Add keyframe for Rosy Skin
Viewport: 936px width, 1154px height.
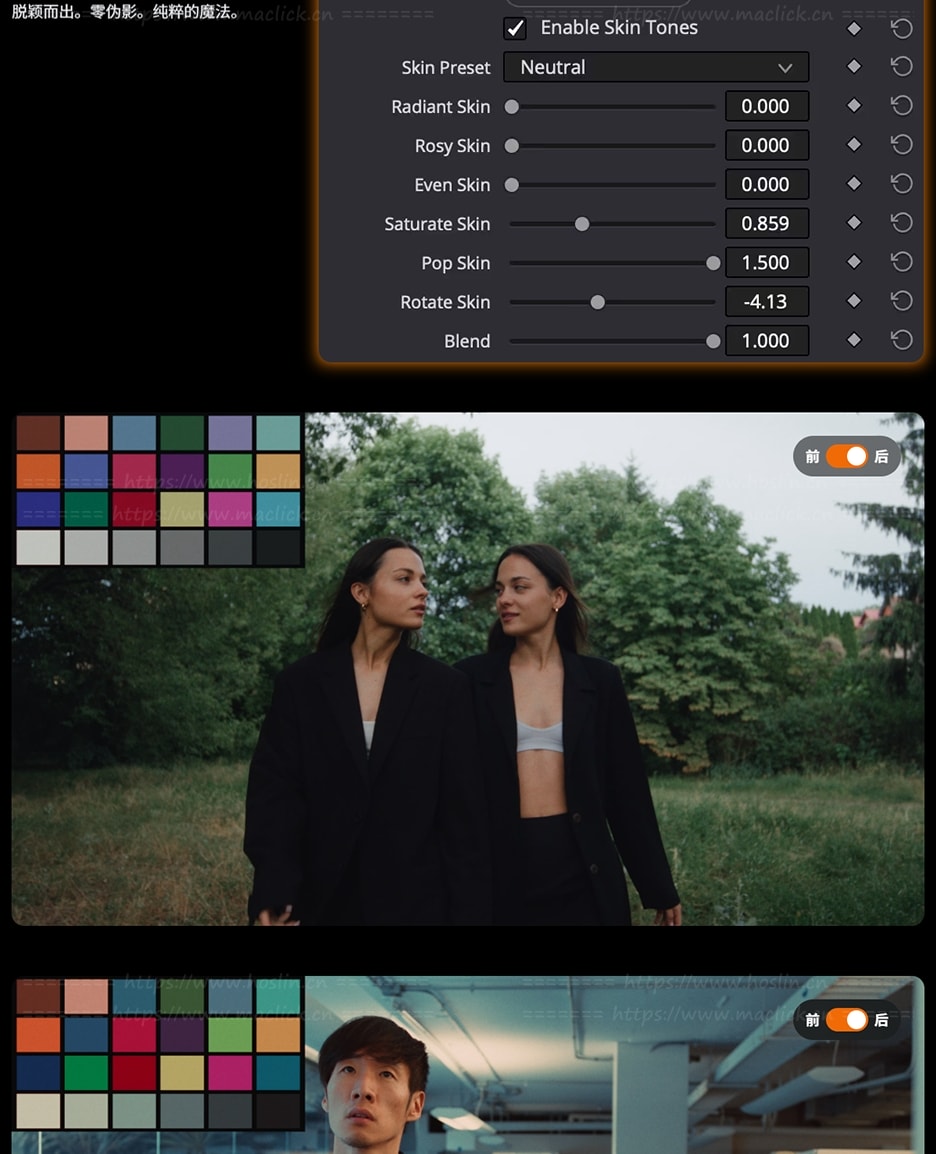tap(854, 144)
